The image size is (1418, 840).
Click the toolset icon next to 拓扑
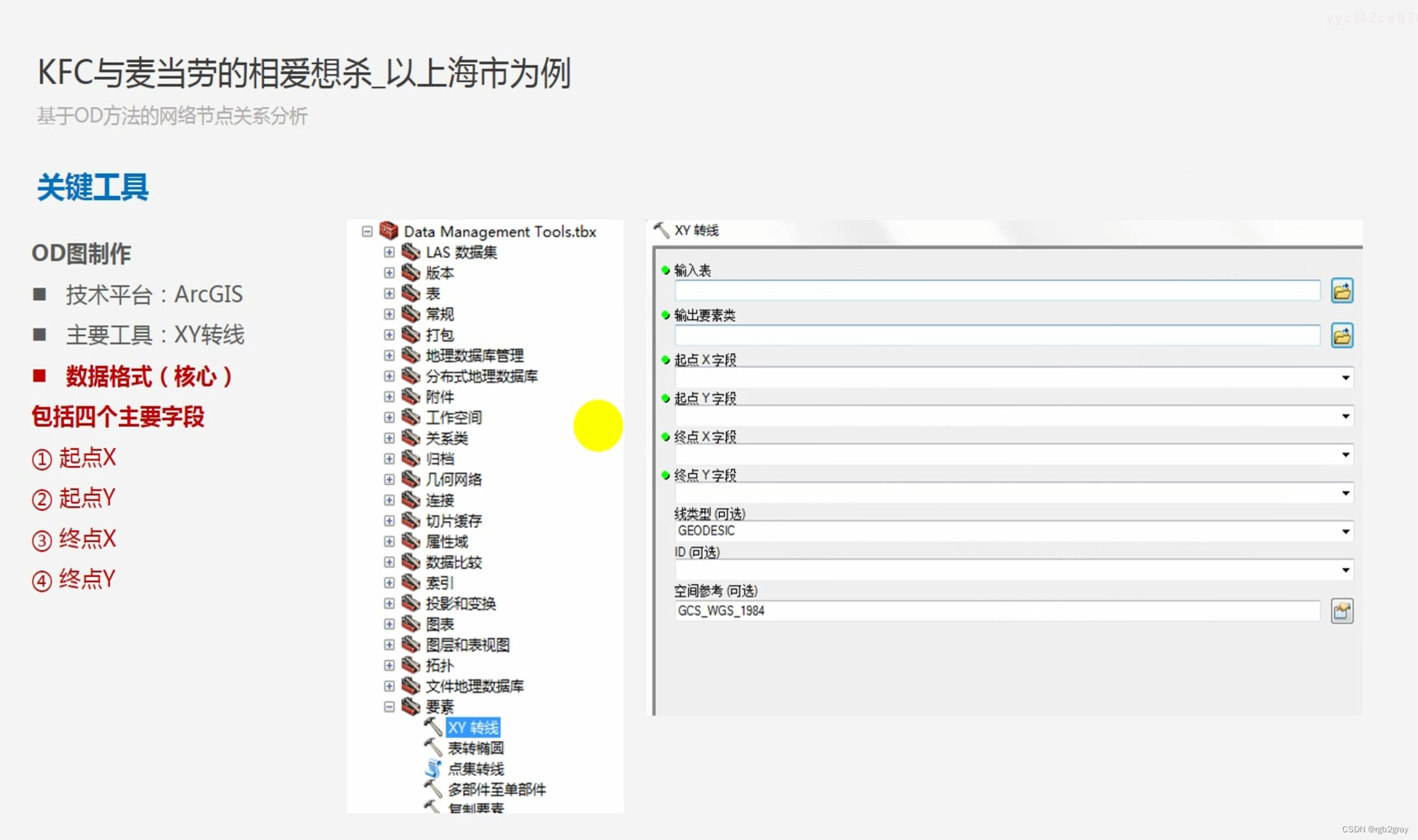(411, 666)
